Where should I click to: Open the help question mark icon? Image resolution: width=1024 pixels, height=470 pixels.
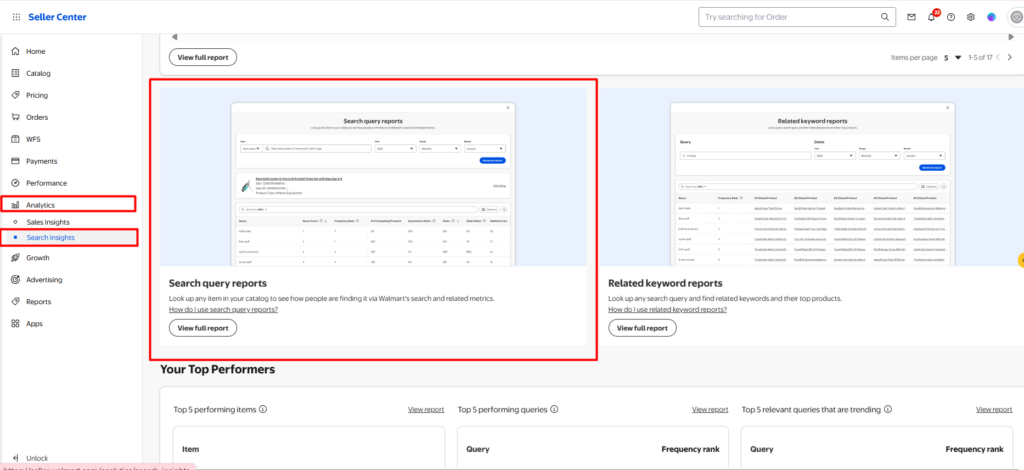[x=951, y=17]
